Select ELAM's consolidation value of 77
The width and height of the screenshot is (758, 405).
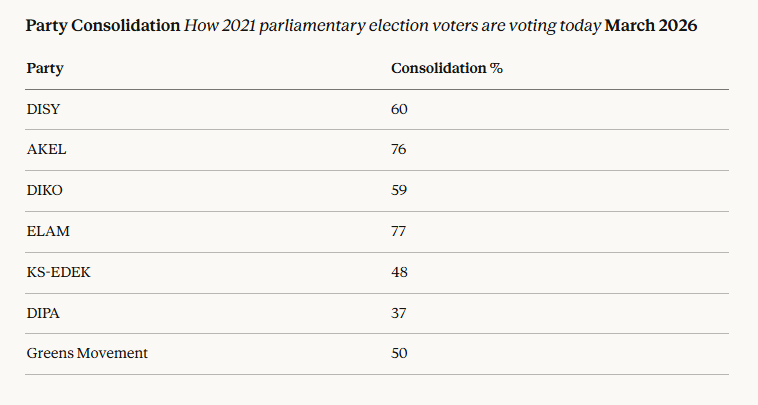pyautogui.click(x=399, y=231)
